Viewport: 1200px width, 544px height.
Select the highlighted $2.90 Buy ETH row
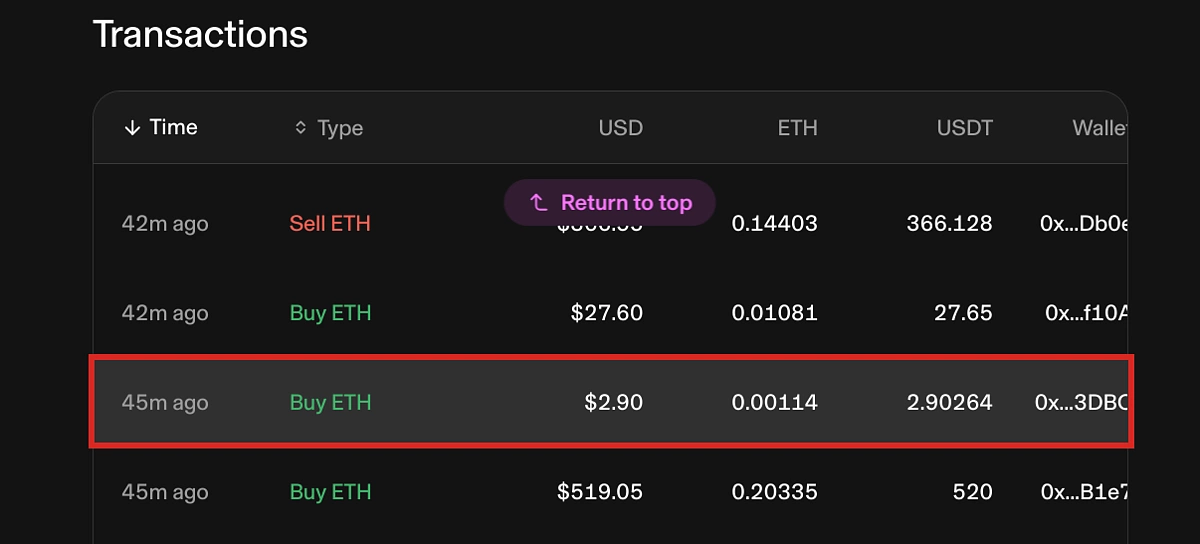pyautogui.click(x=610, y=402)
